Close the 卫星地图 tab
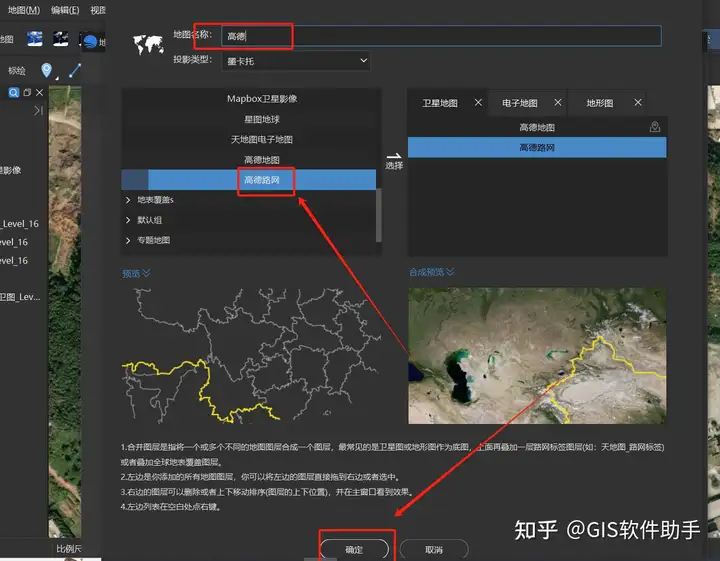720x561 pixels. click(478, 102)
